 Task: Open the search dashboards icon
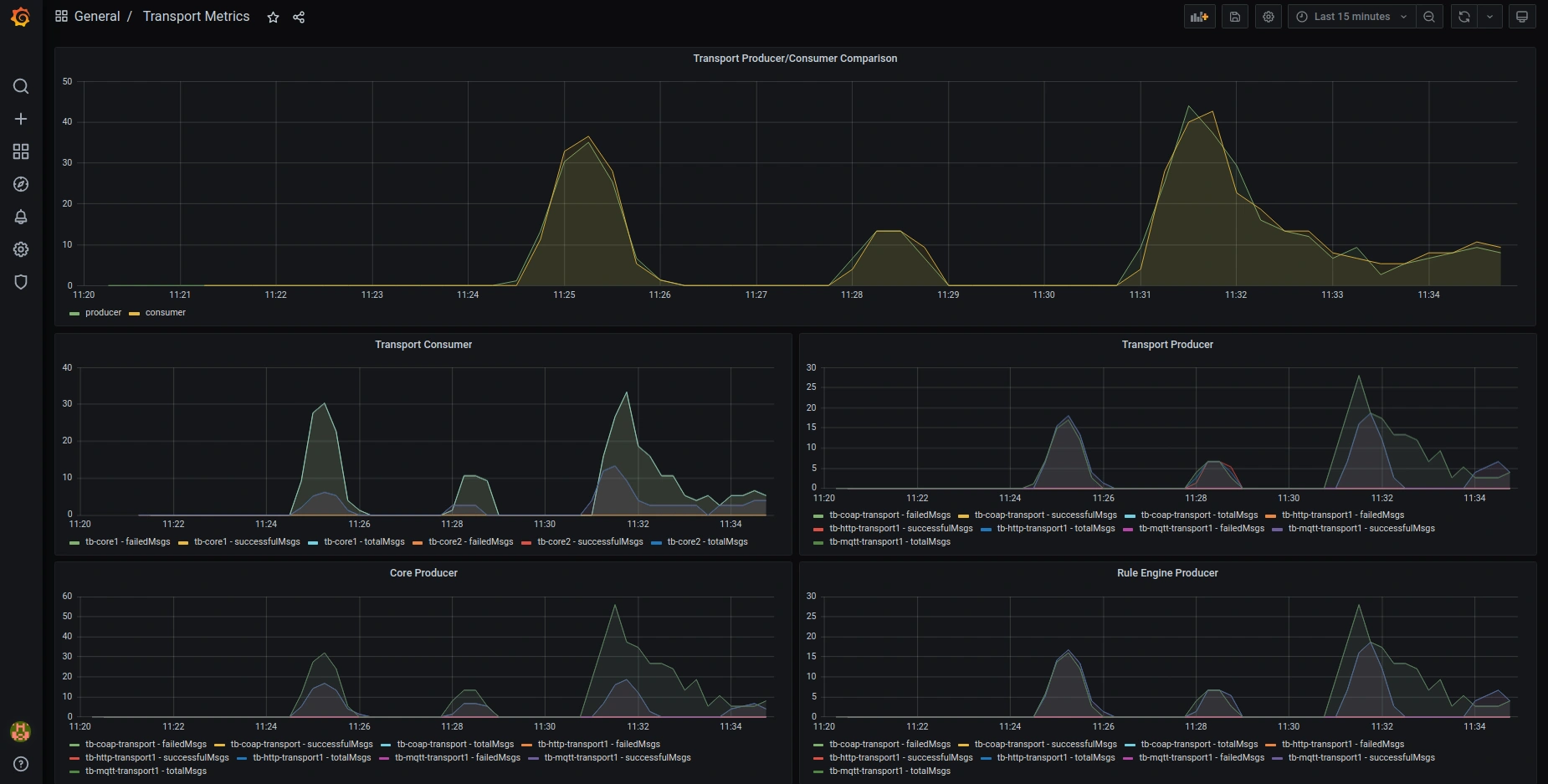[x=21, y=86]
